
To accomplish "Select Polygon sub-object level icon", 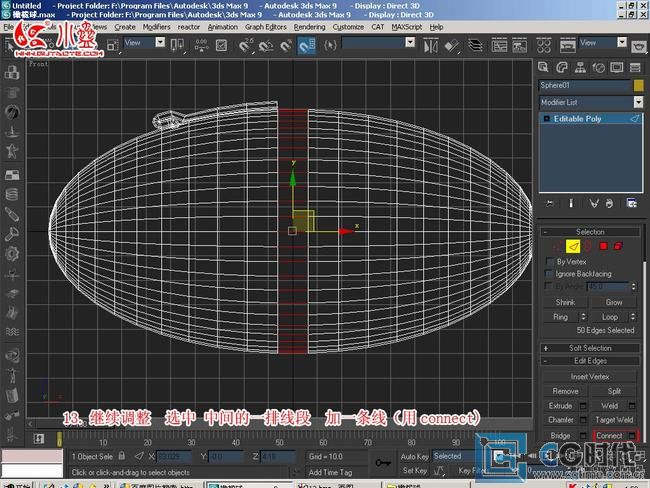I will pos(604,246).
